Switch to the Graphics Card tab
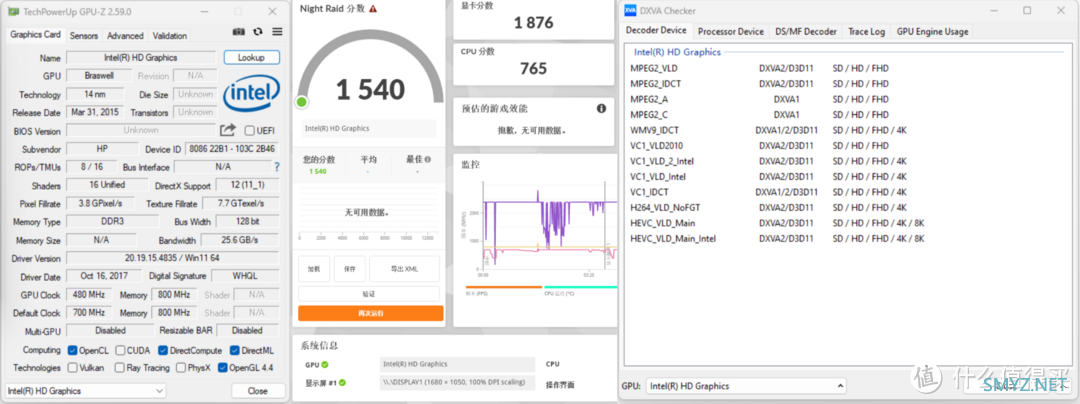 (x=36, y=34)
